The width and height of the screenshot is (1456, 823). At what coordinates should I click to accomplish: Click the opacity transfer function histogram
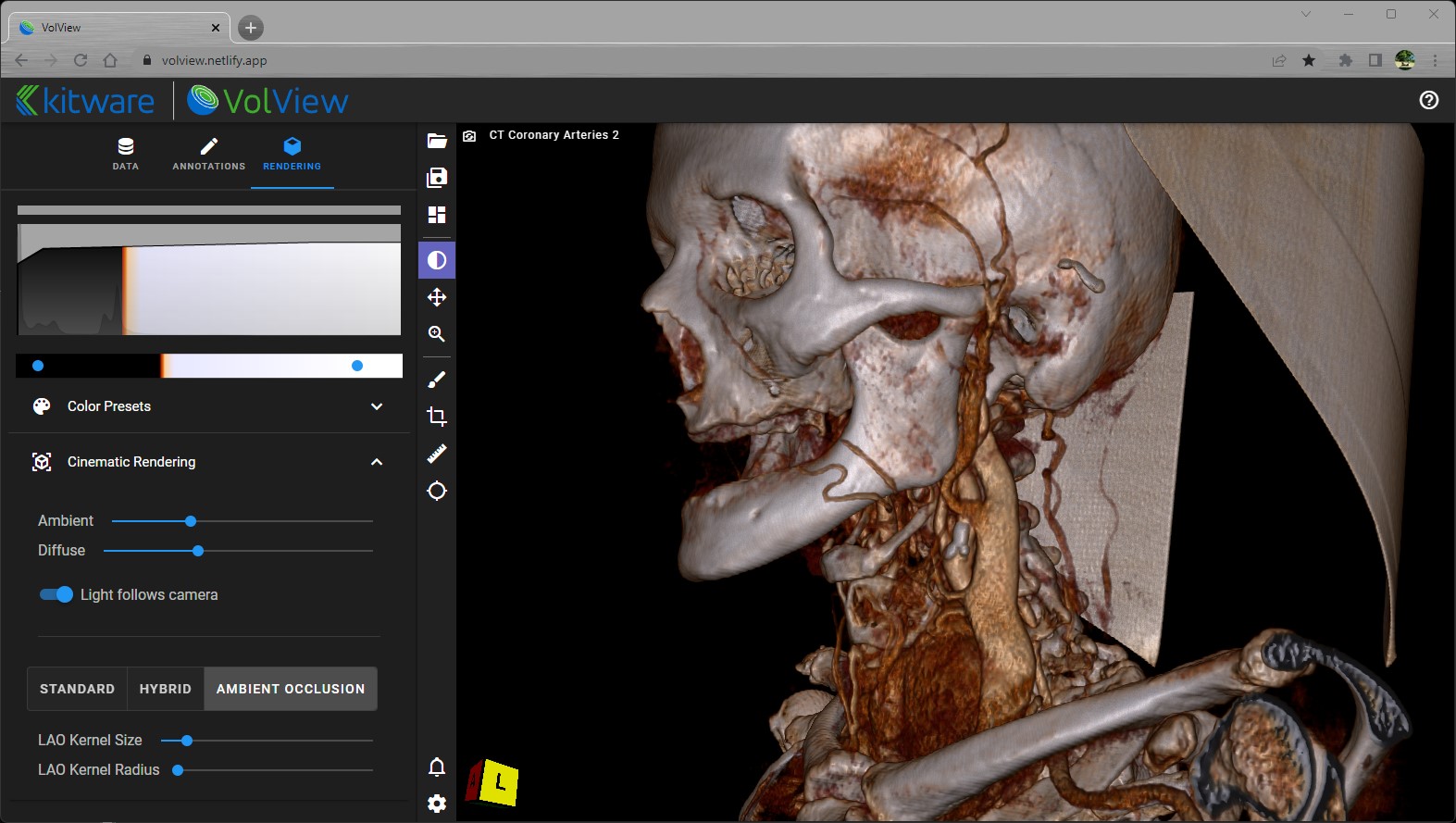pyautogui.click(x=209, y=280)
